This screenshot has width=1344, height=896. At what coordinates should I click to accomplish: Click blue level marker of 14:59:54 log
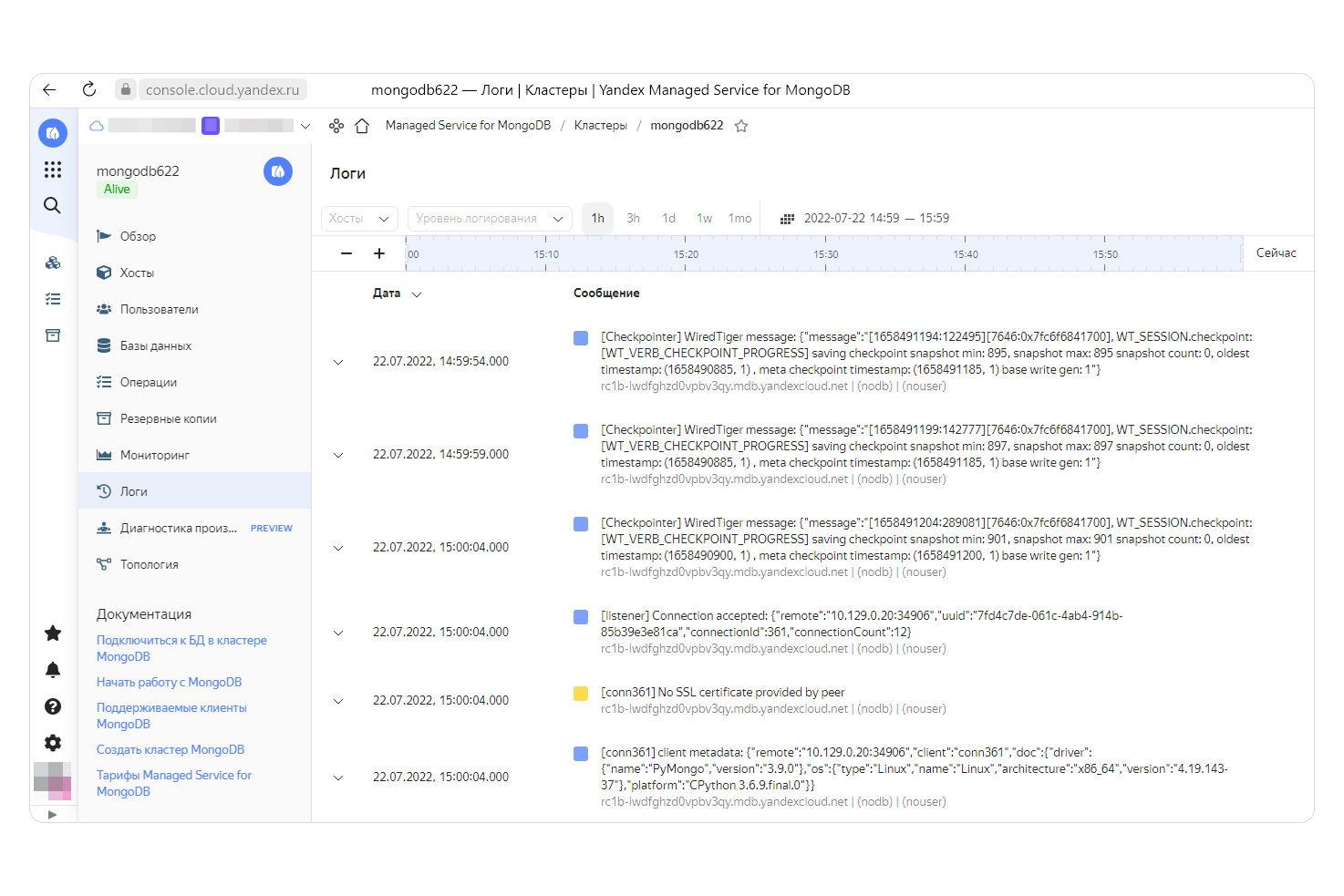(581, 338)
